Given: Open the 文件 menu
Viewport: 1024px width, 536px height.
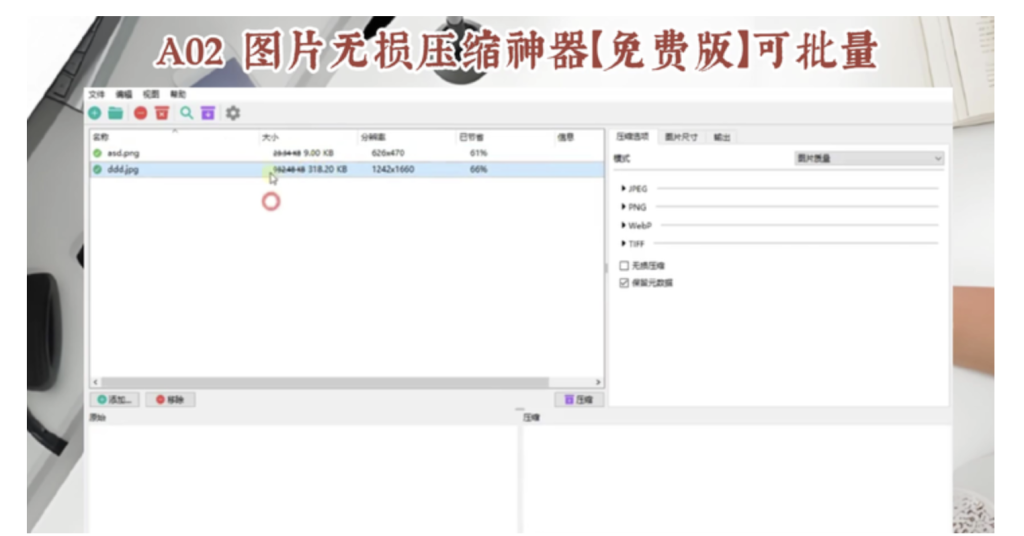Looking at the screenshot, I should point(97,94).
